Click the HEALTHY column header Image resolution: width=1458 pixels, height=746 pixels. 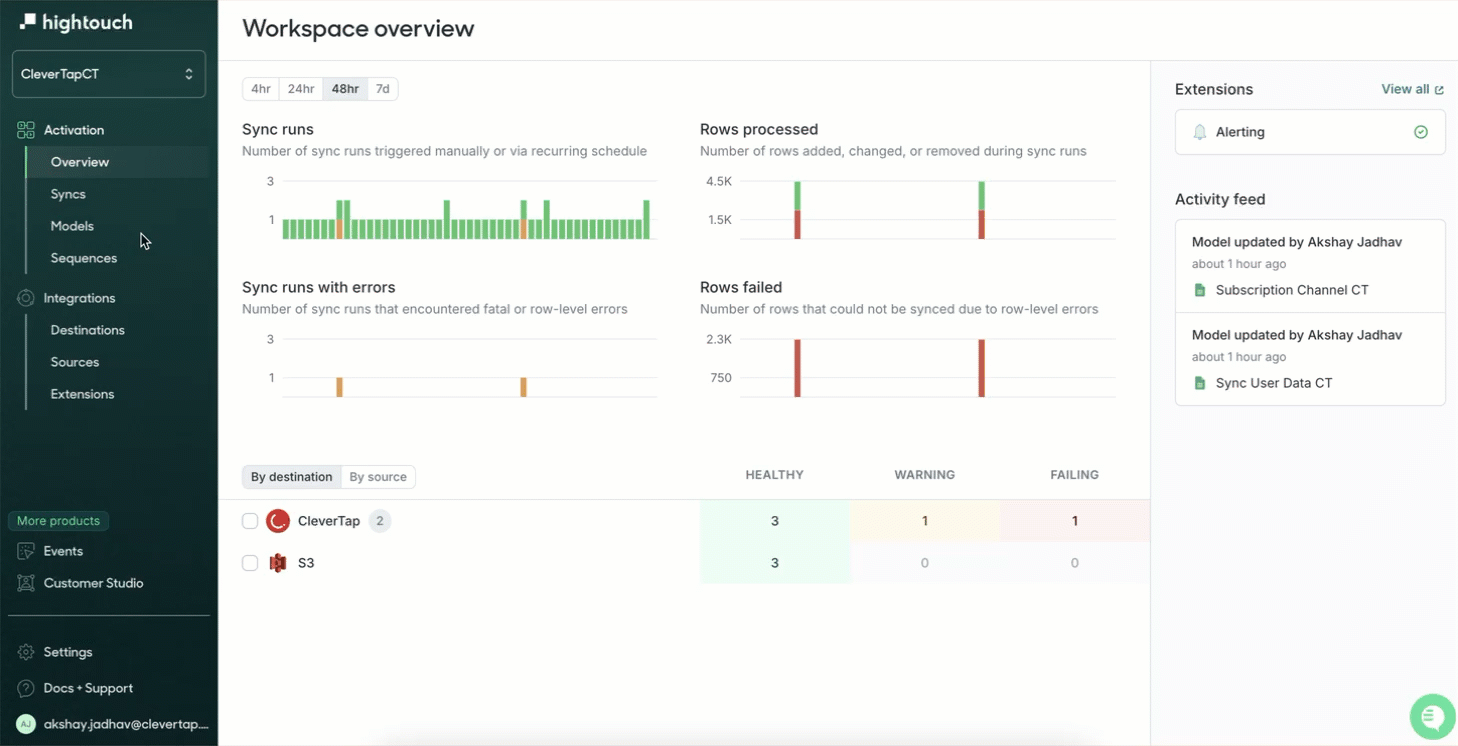[775, 475]
